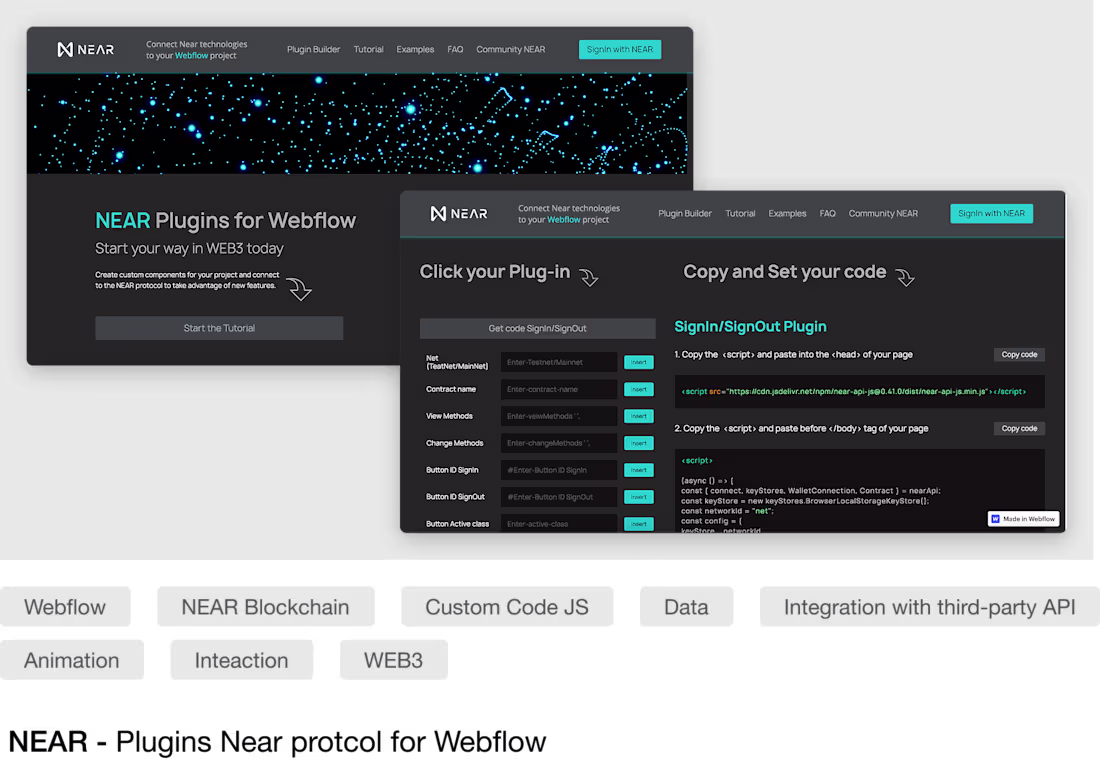Click SignIn with NEAR in the front window
This screenshot has height=761, width=1100.
point(991,214)
